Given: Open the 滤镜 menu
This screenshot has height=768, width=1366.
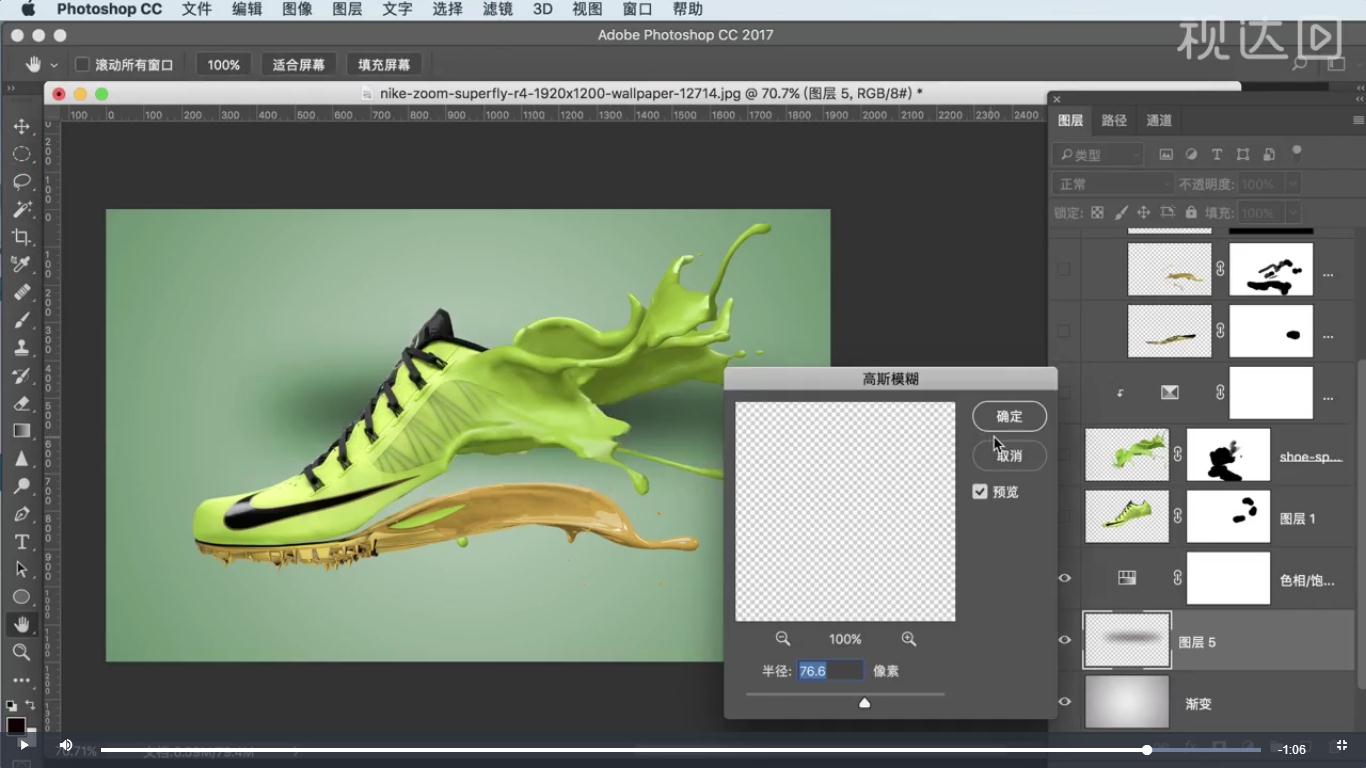Looking at the screenshot, I should [x=497, y=9].
